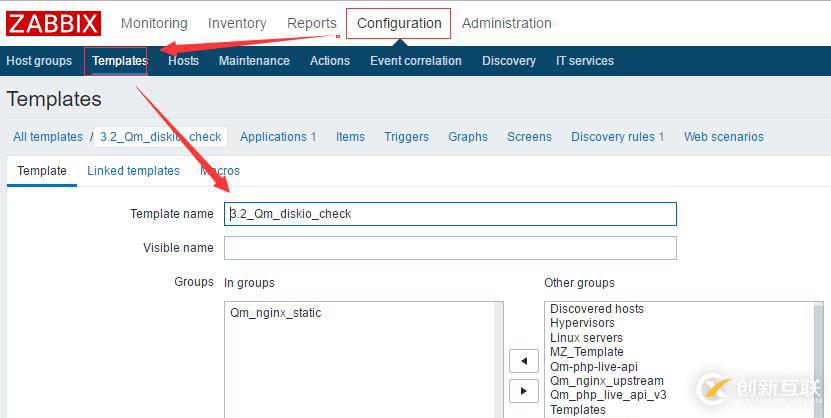Open Applications 1 link
This screenshot has height=418, width=831.
[x=278, y=137]
